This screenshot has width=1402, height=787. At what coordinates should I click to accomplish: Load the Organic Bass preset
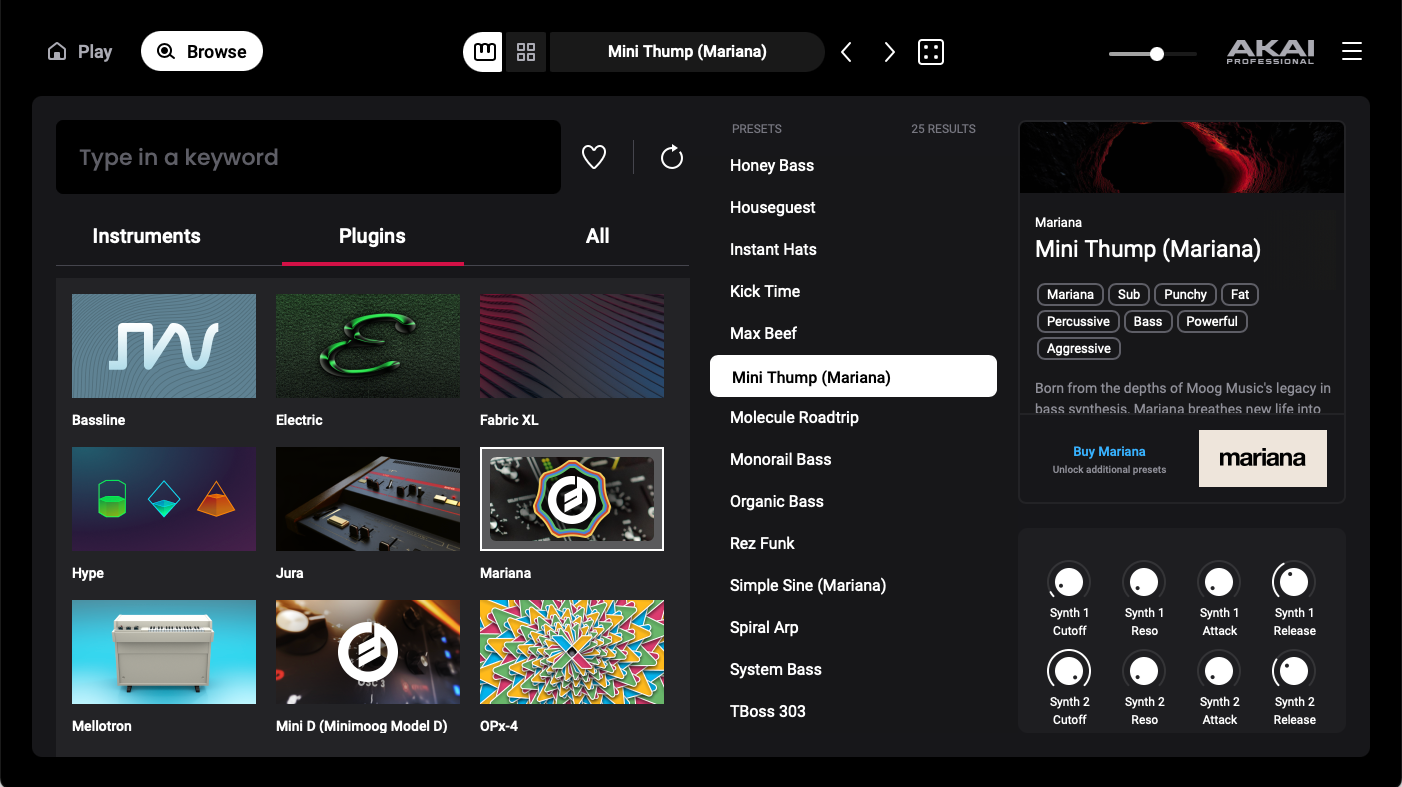777,501
